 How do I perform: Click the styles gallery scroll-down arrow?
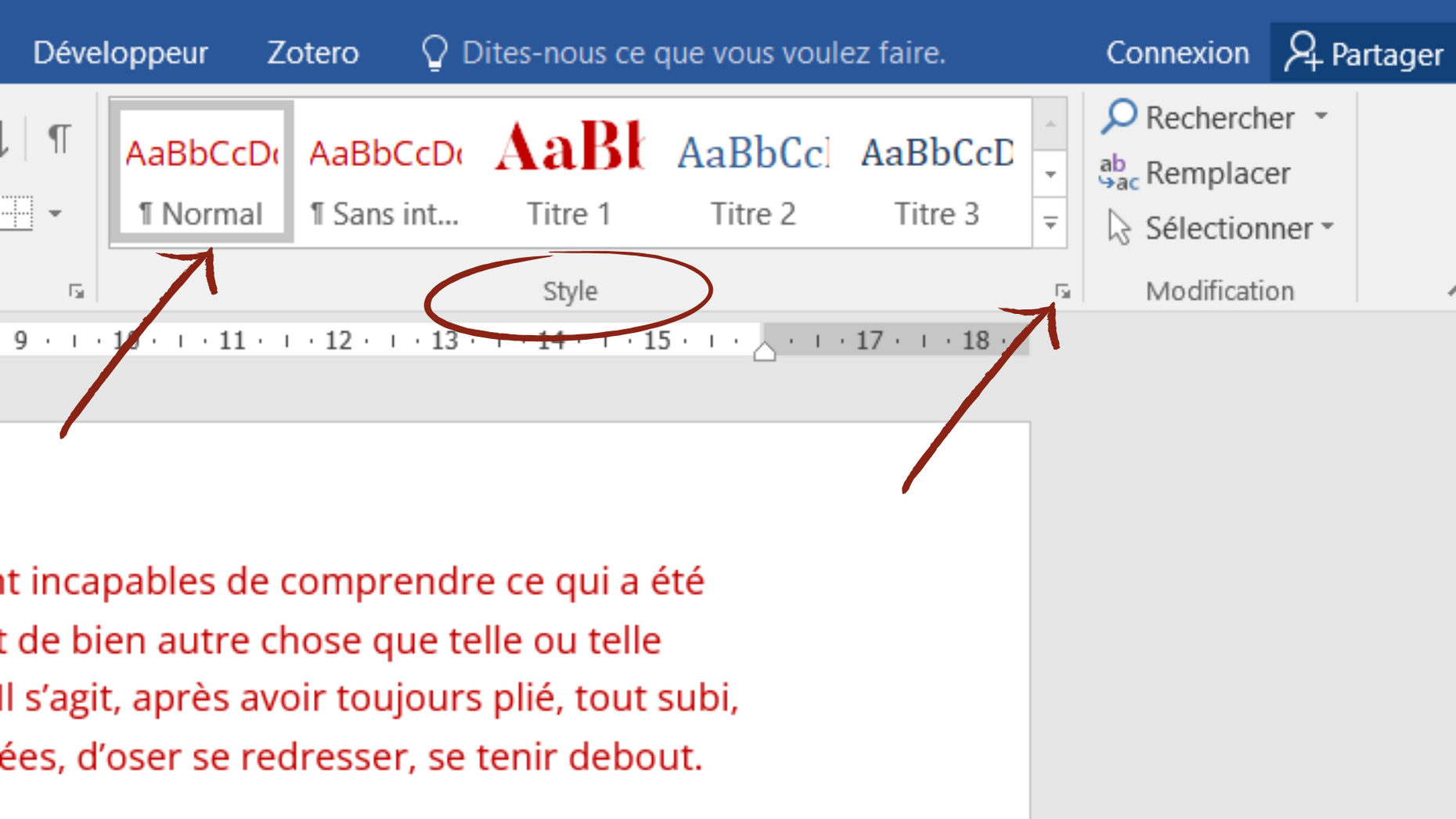coord(1049,174)
